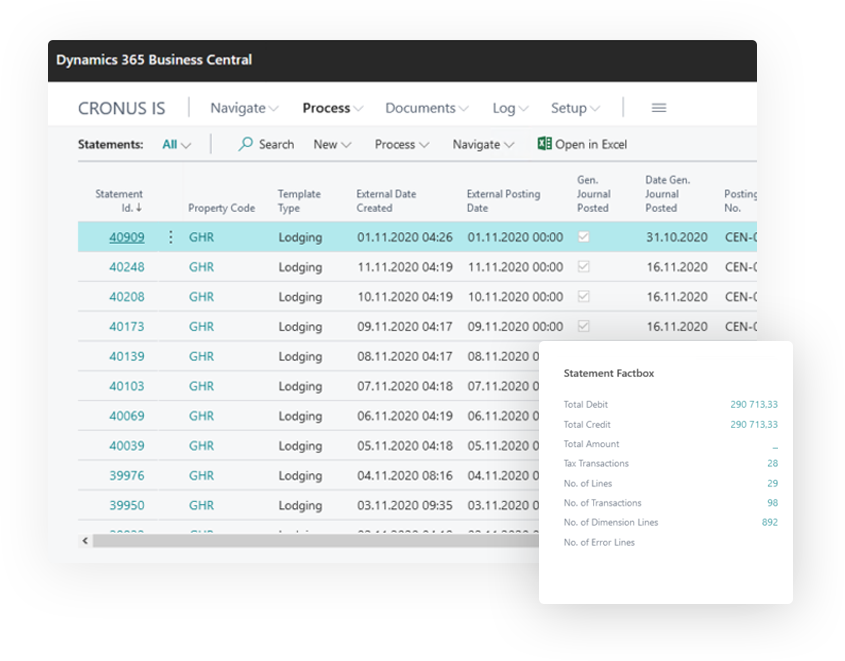Viewport: 845px width, 661px height.
Task: Click Gen. Journal Posted column header
Action: [594, 194]
